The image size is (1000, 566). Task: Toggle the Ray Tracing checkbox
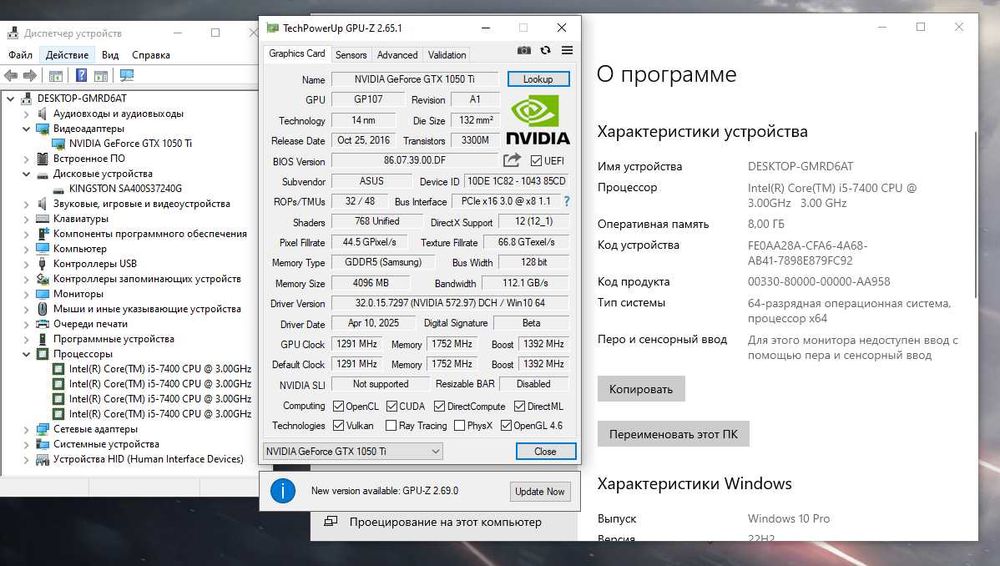point(392,425)
